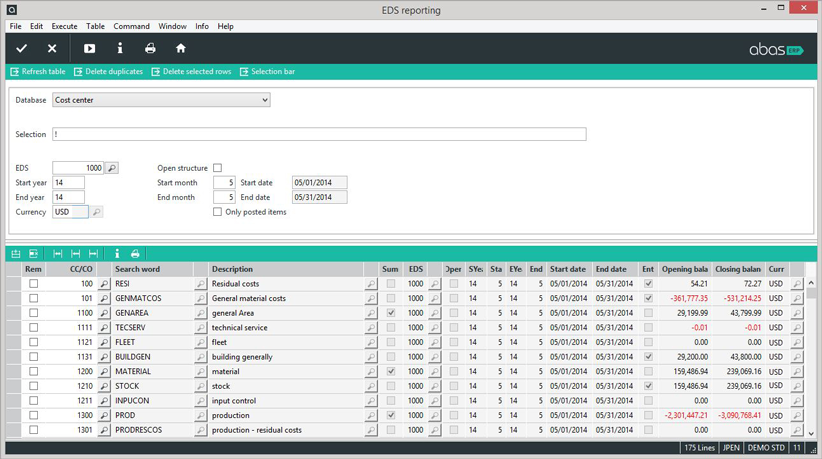The height and width of the screenshot is (459, 822).
Task: Click the End year field
Action: 68,198
